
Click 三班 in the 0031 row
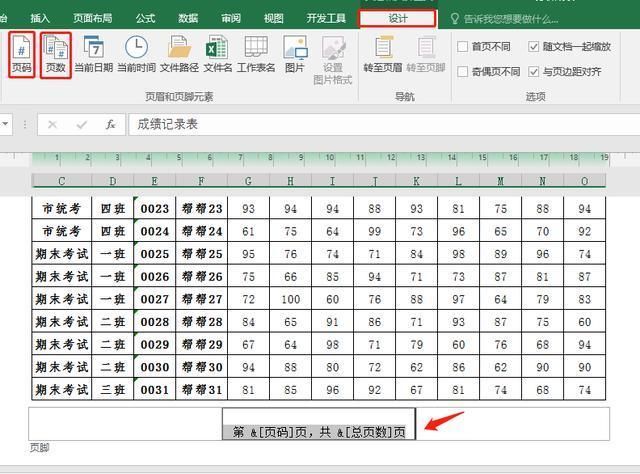113,390
